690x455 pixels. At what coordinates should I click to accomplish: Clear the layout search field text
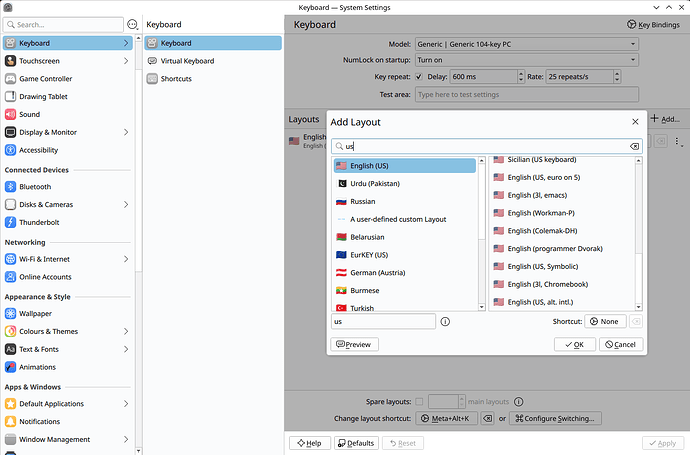[x=634, y=146]
